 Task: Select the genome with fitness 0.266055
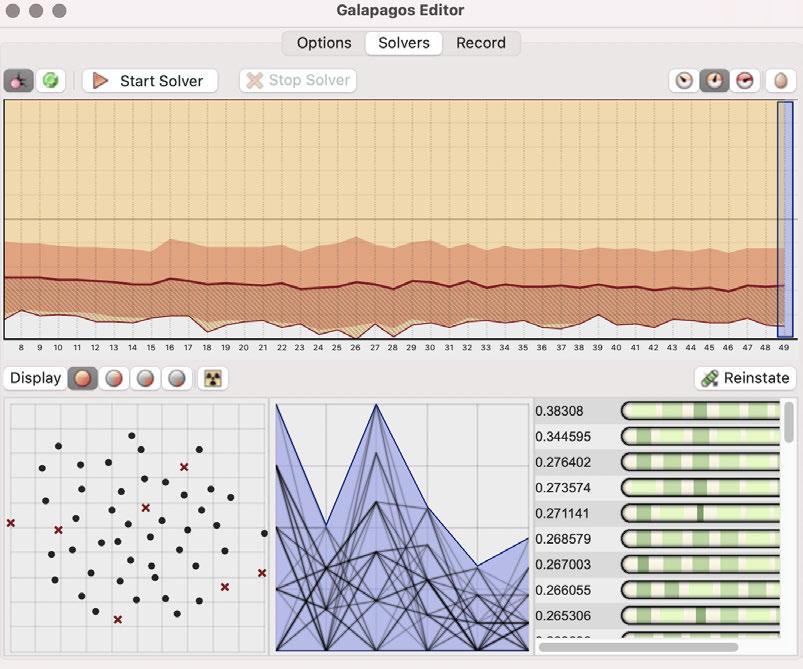(657, 590)
